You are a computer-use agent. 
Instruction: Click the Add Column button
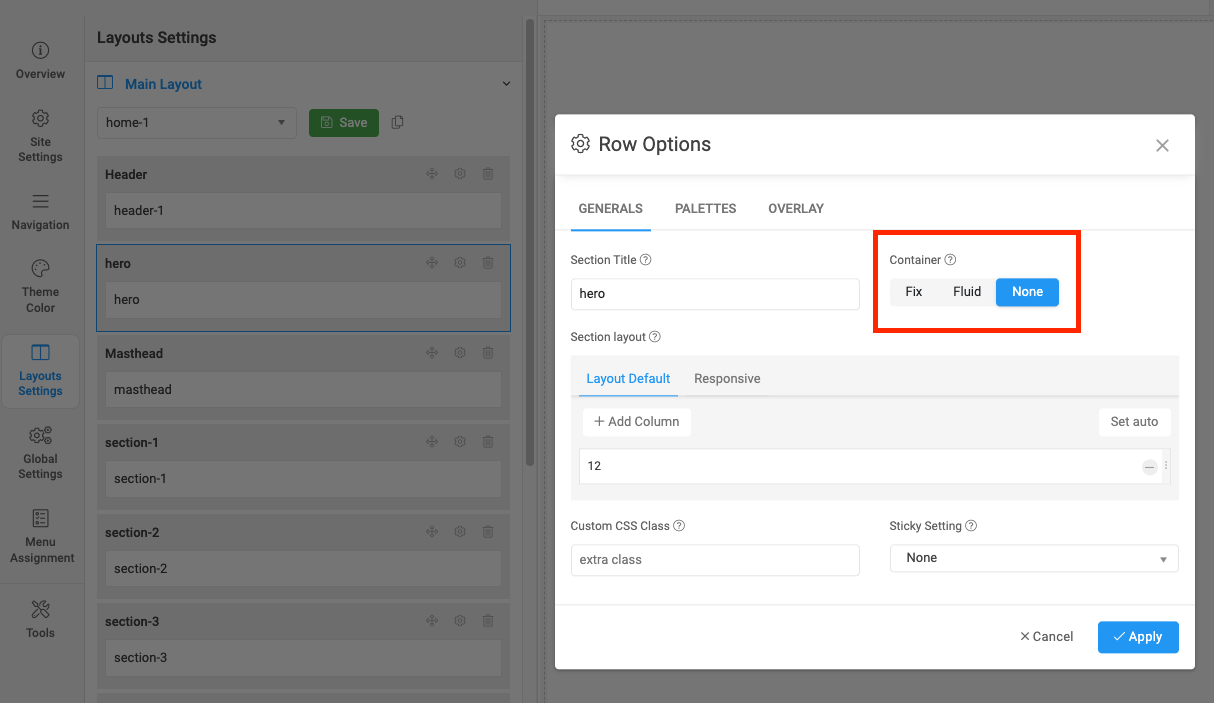click(x=636, y=422)
